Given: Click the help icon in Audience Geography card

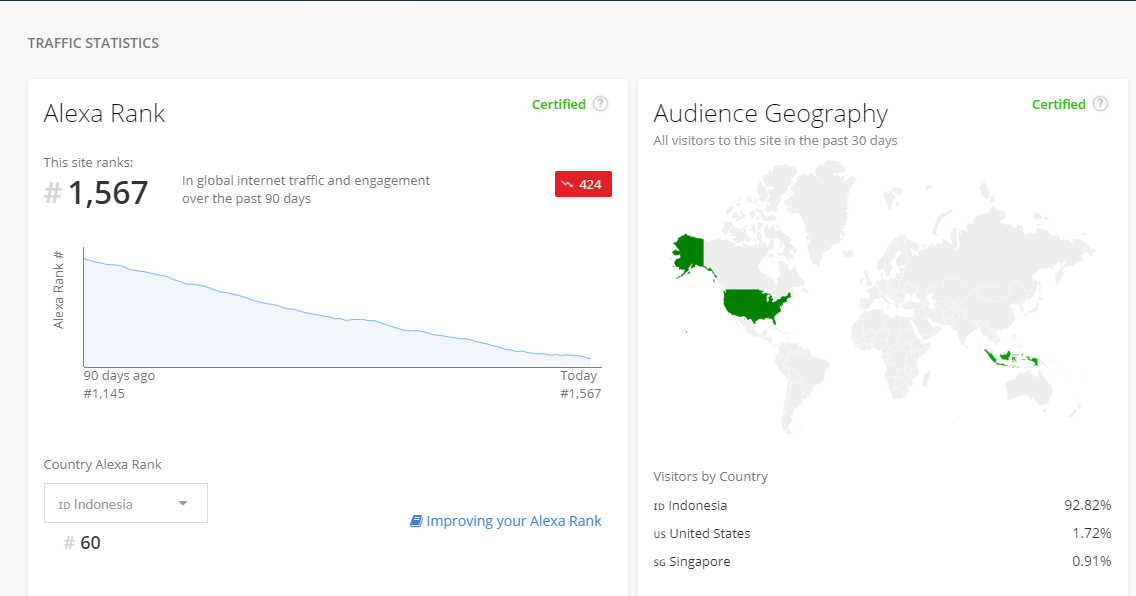Looking at the screenshot, I should (1100, 104).
